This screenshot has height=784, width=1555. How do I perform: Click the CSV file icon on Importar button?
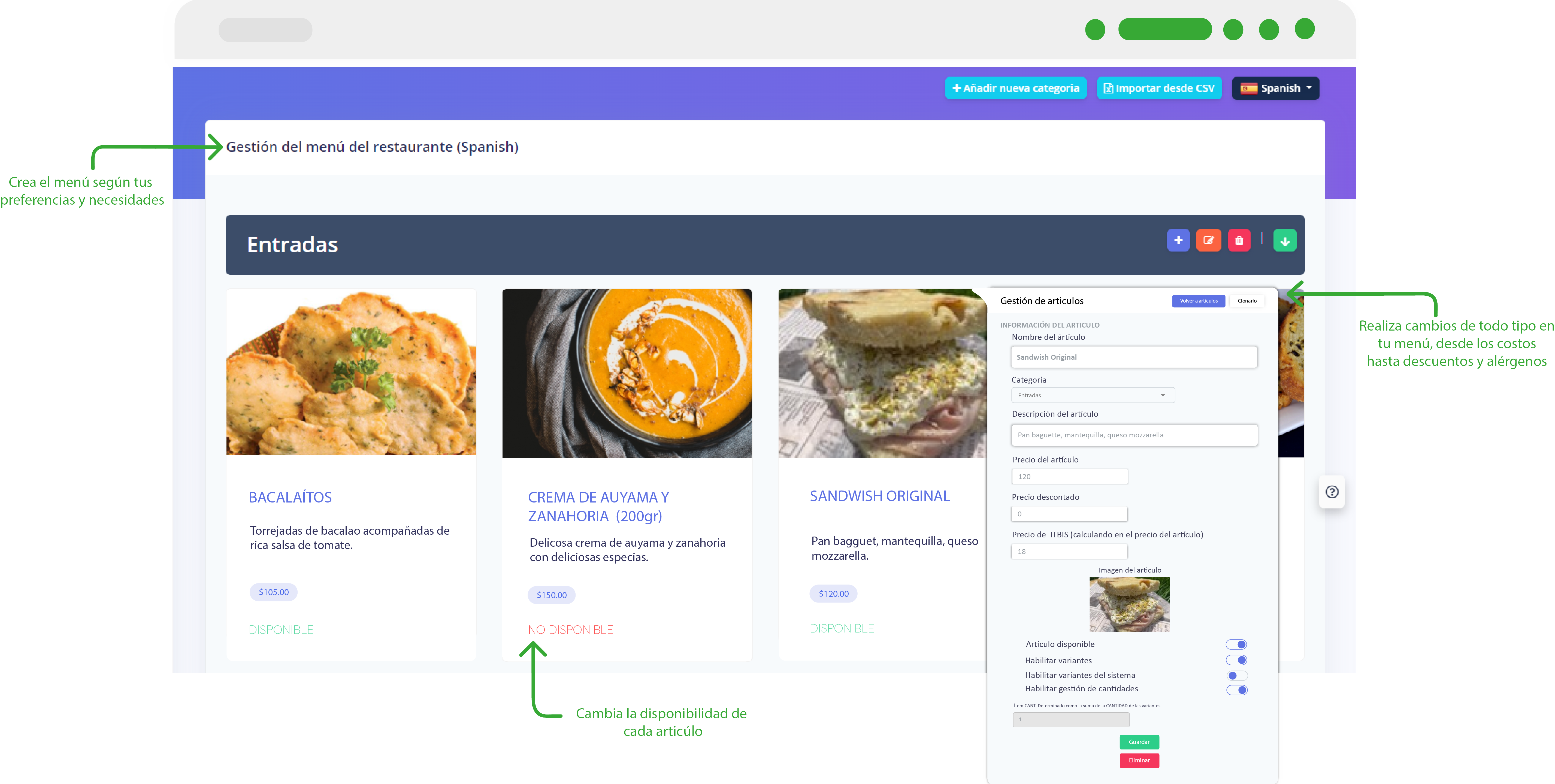pyautogui.click(x=1108, y=88)
